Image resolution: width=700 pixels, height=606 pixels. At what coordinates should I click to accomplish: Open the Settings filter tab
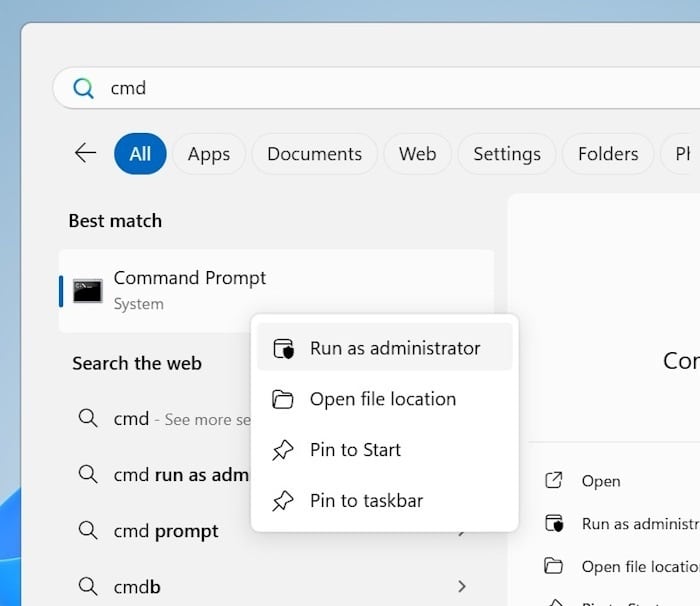coord(506,154)
